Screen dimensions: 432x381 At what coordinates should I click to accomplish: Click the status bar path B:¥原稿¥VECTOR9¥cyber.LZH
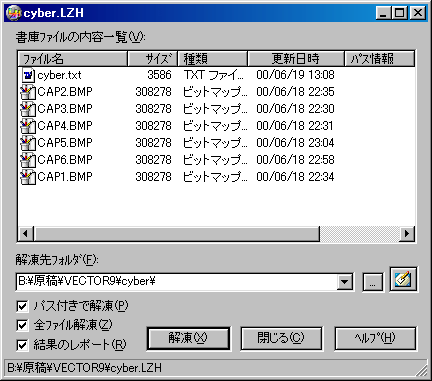(85, 368)
